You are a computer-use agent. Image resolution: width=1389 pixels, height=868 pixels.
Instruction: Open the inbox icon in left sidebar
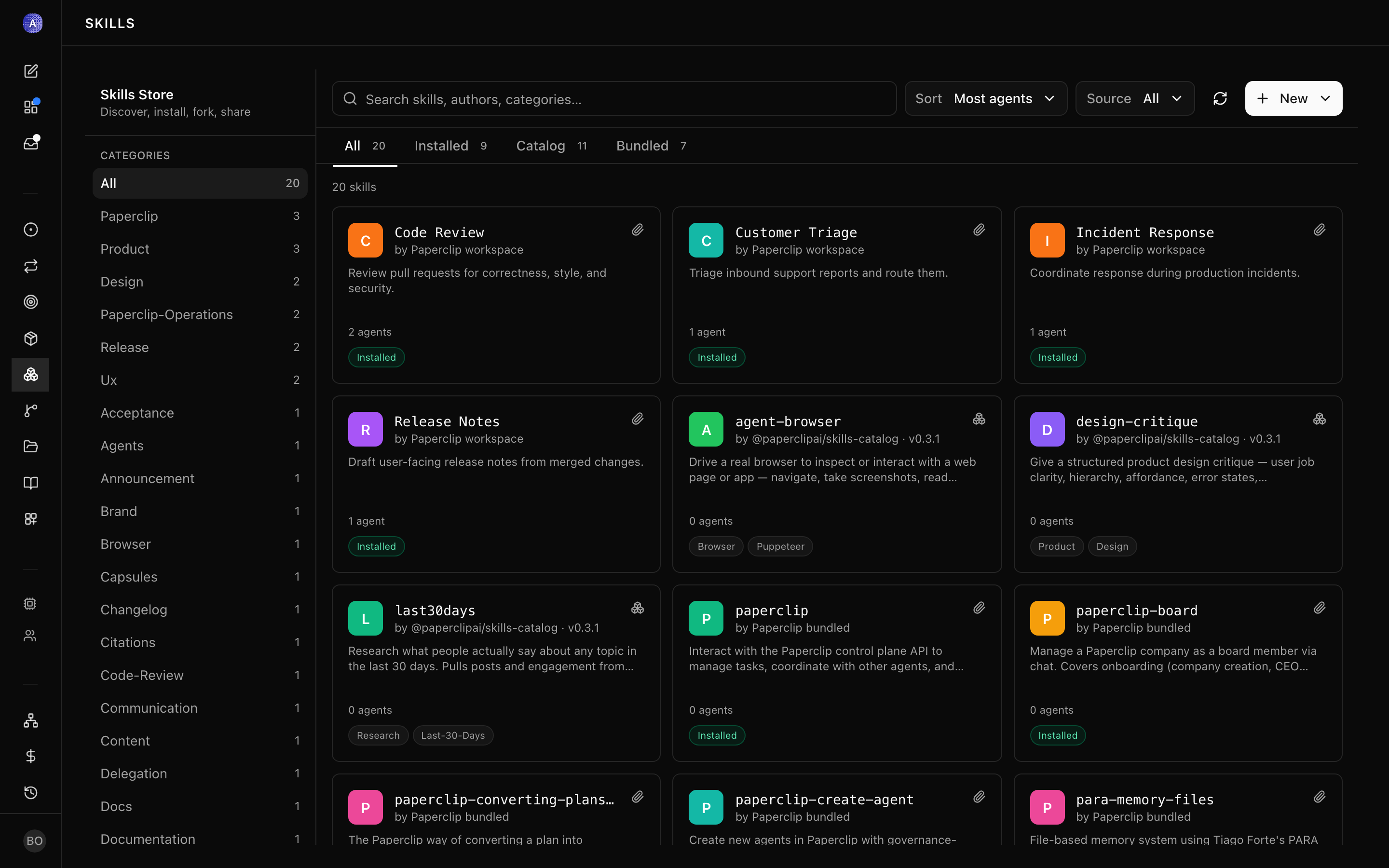point(30,144)
